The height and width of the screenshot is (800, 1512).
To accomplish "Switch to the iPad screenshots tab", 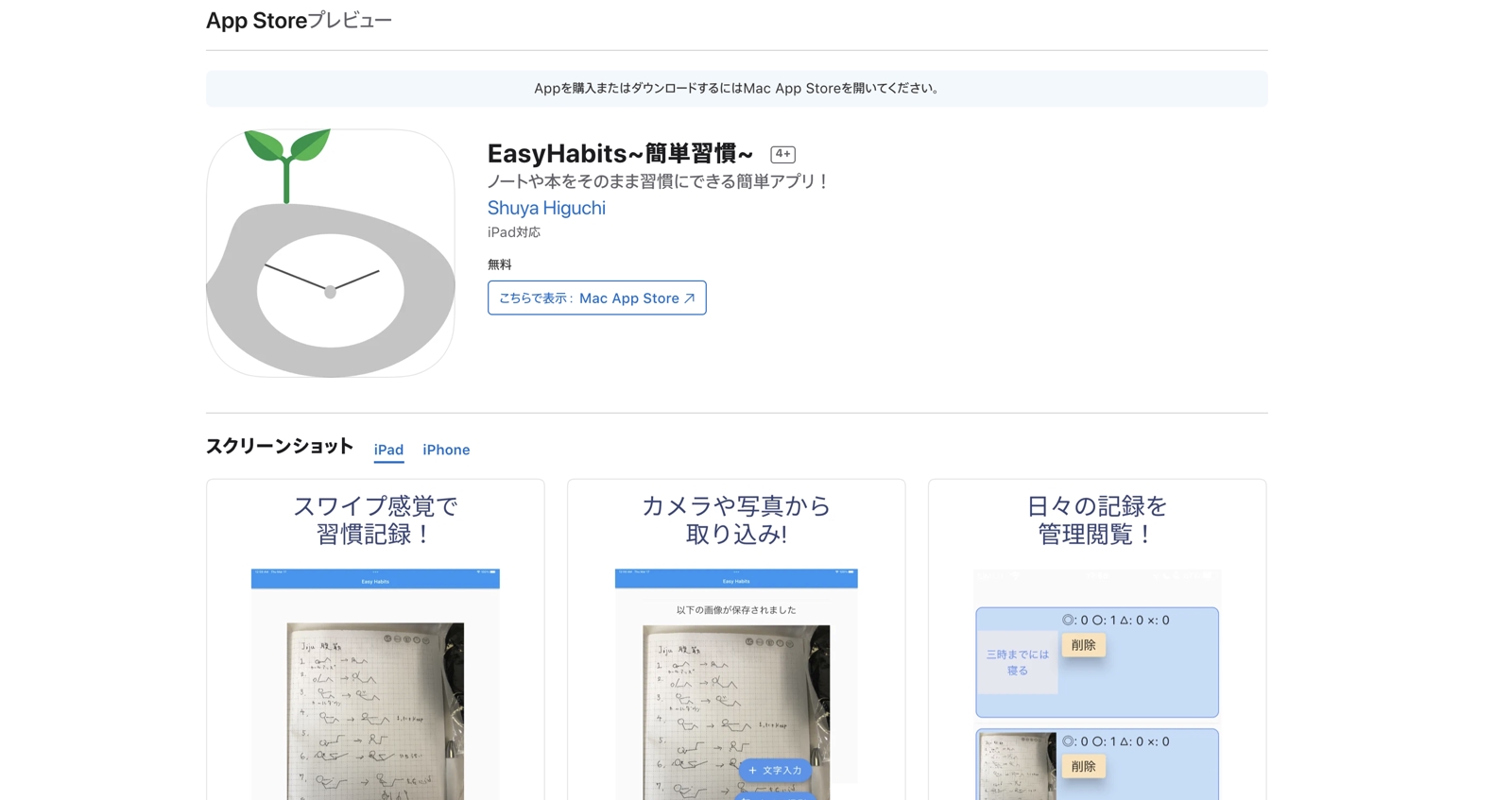I will pos(388,450).
